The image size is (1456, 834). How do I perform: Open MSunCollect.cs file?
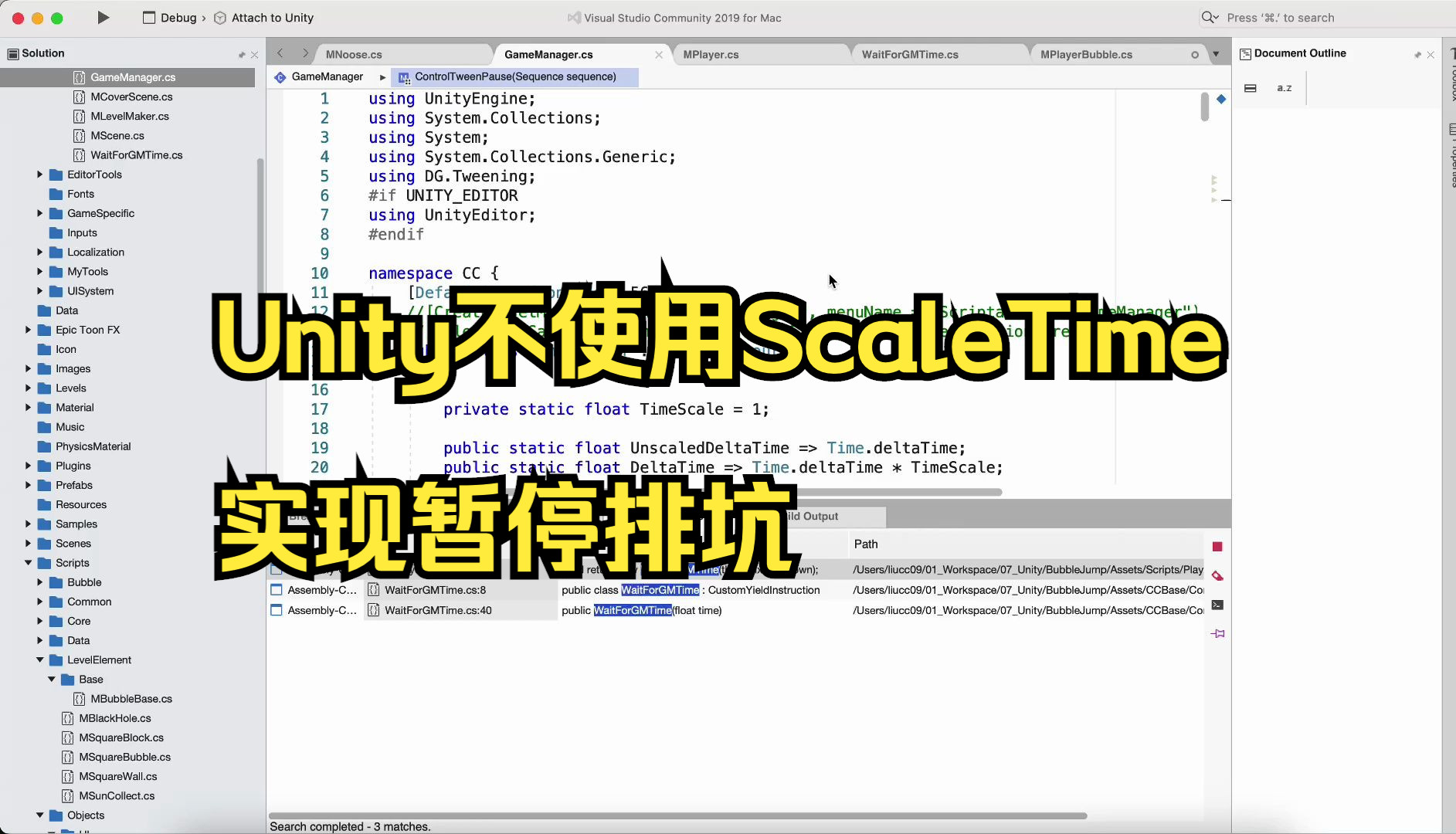coord(117,795)
